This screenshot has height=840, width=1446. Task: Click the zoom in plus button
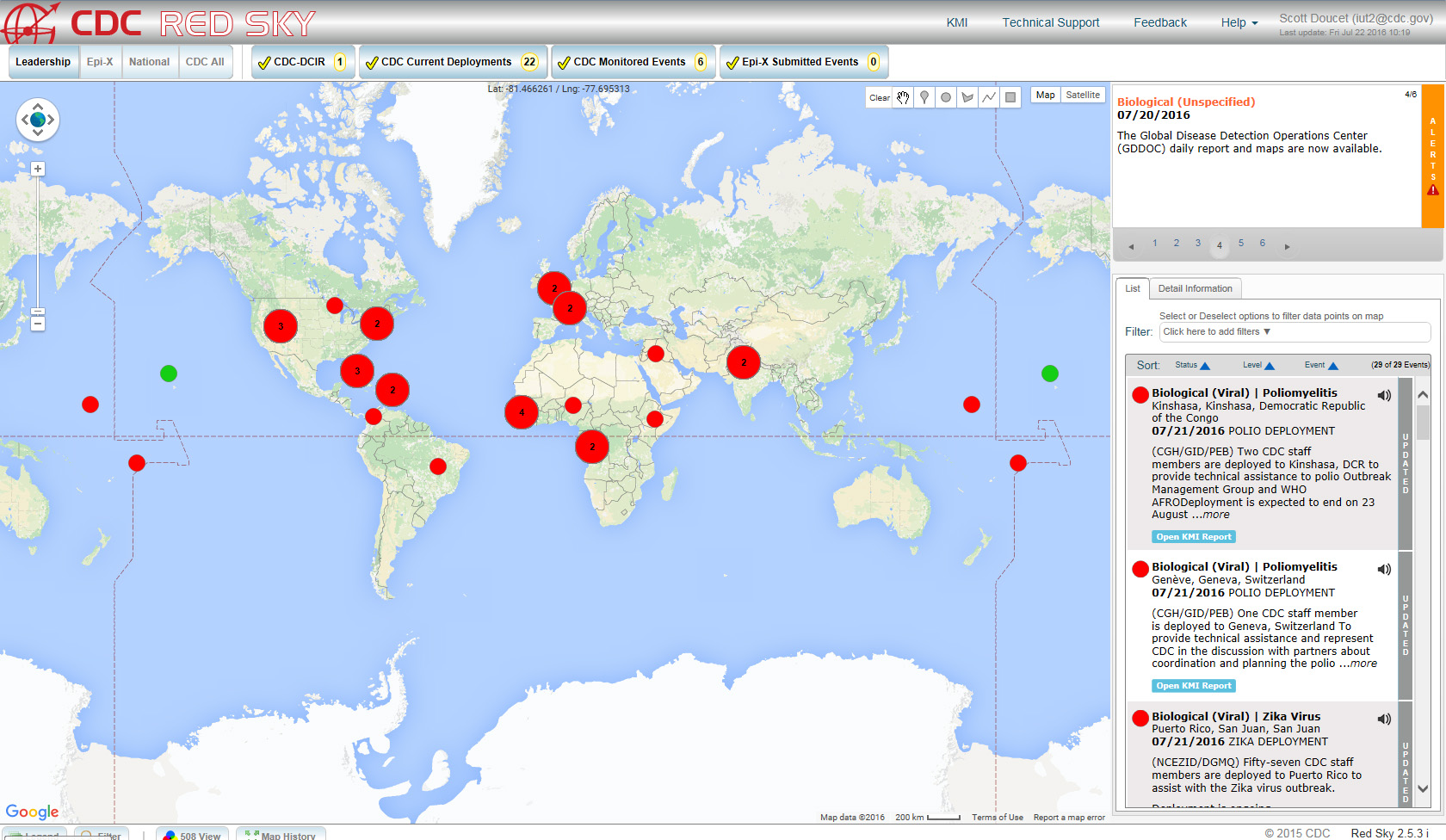pyautogui.click(x=38, y=169)
